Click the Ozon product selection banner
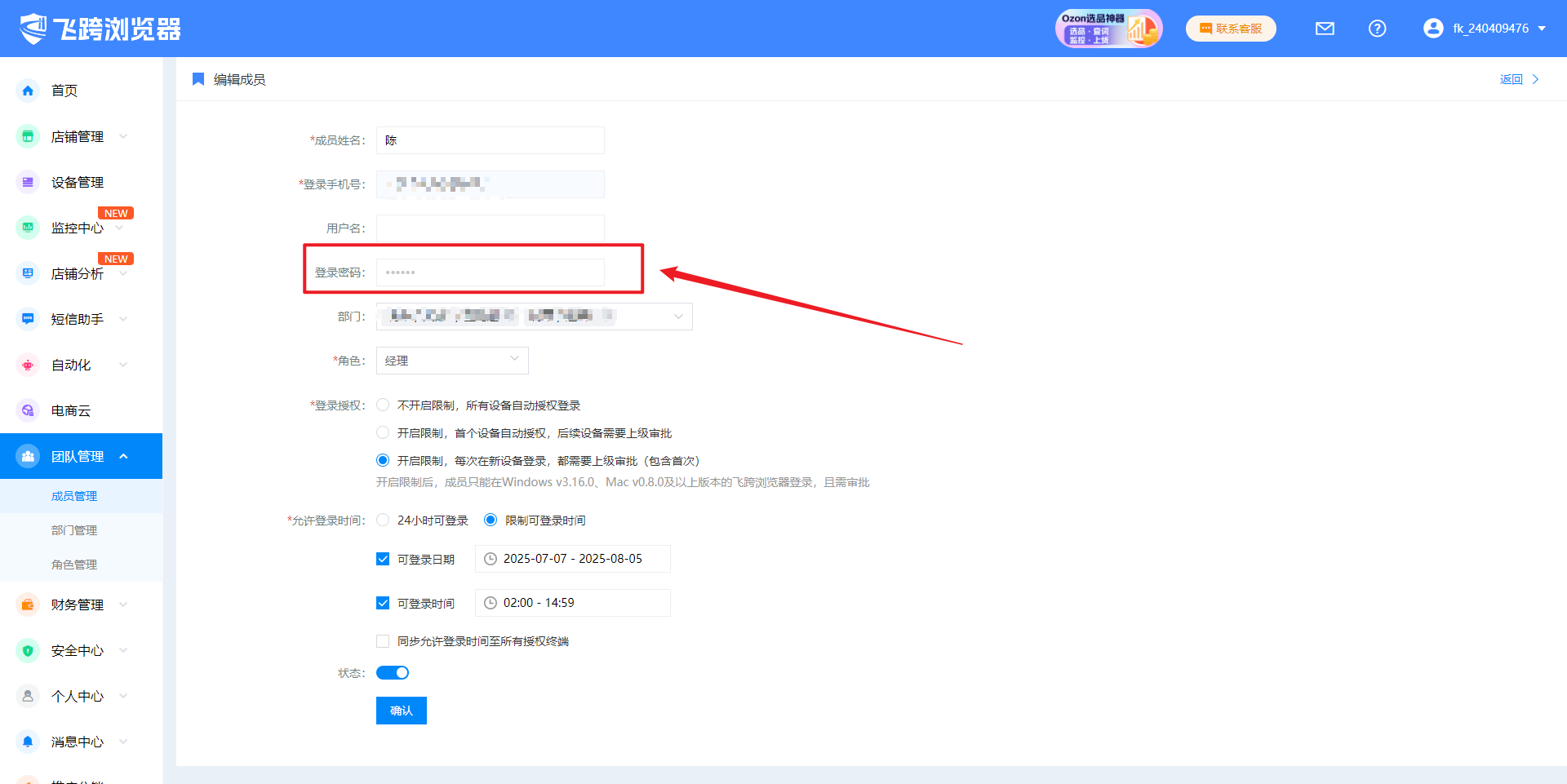 [x=1108, y=29]
